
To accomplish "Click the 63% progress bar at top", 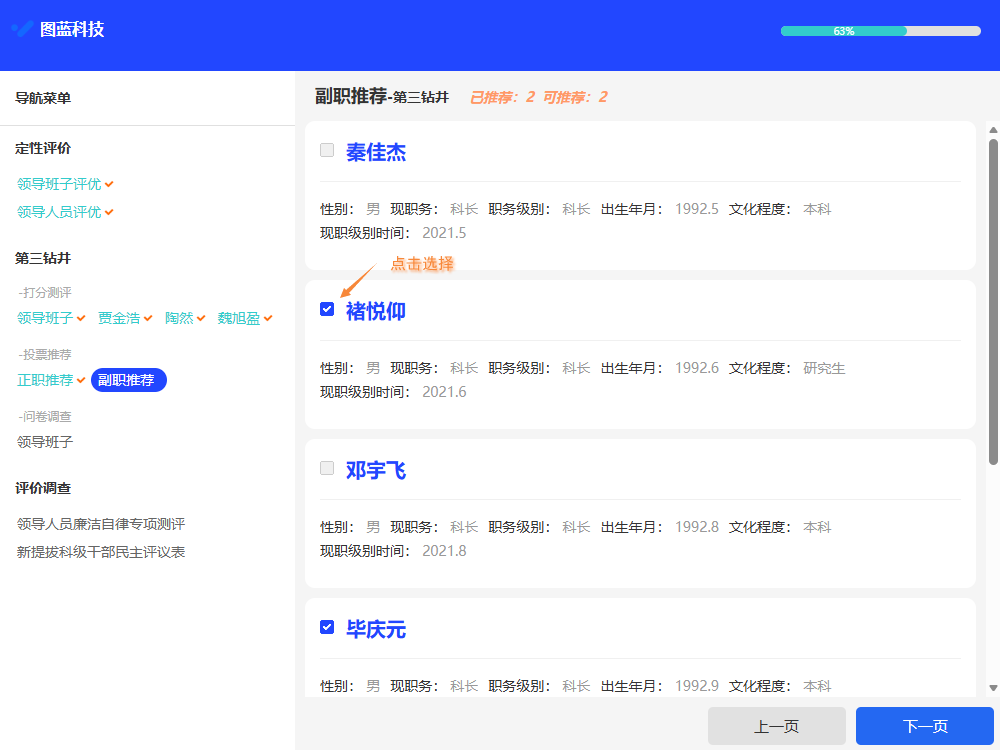I will (880, 31).
